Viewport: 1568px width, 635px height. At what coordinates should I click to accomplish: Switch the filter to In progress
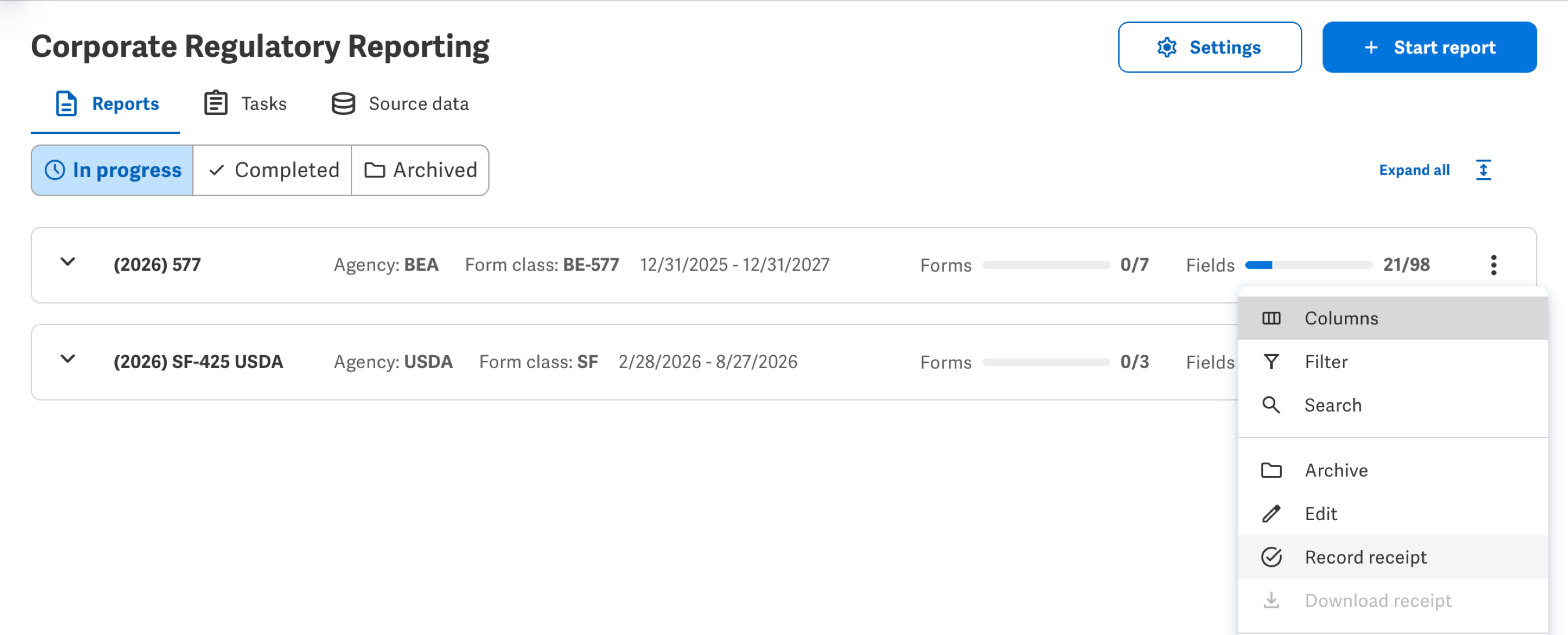coord(113,170)
